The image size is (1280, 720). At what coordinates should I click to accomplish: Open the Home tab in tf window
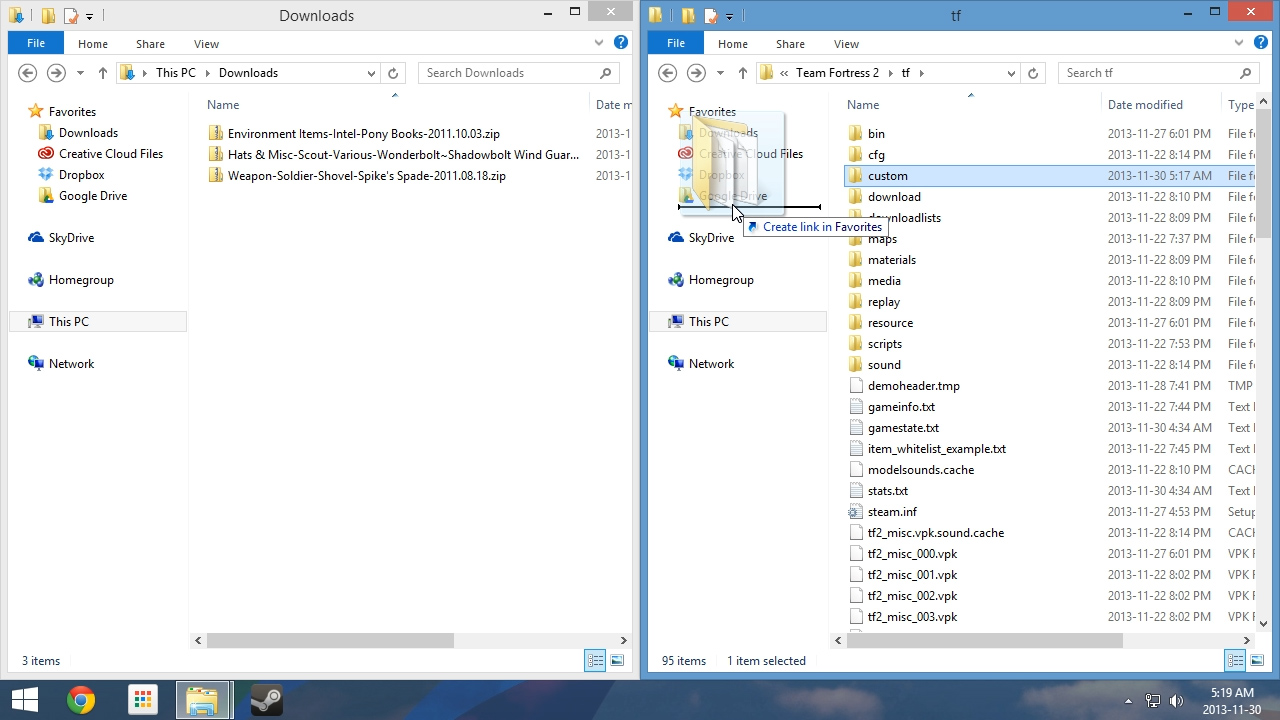pos(733,43)
